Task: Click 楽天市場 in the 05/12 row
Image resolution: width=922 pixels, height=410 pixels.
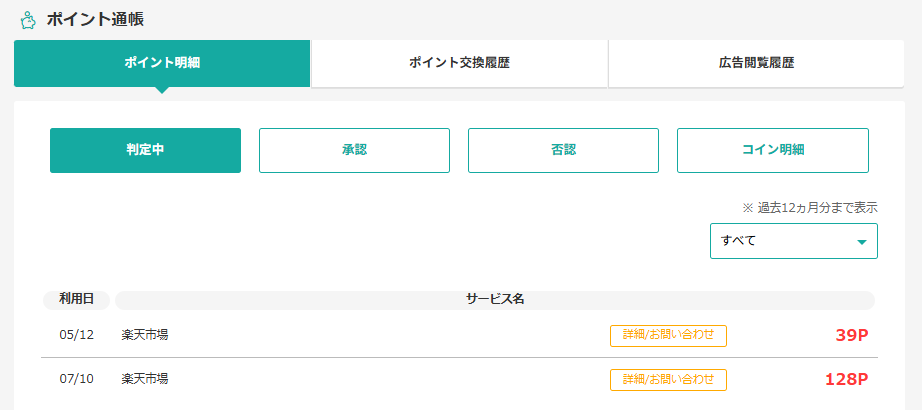Action: [145, 335]
